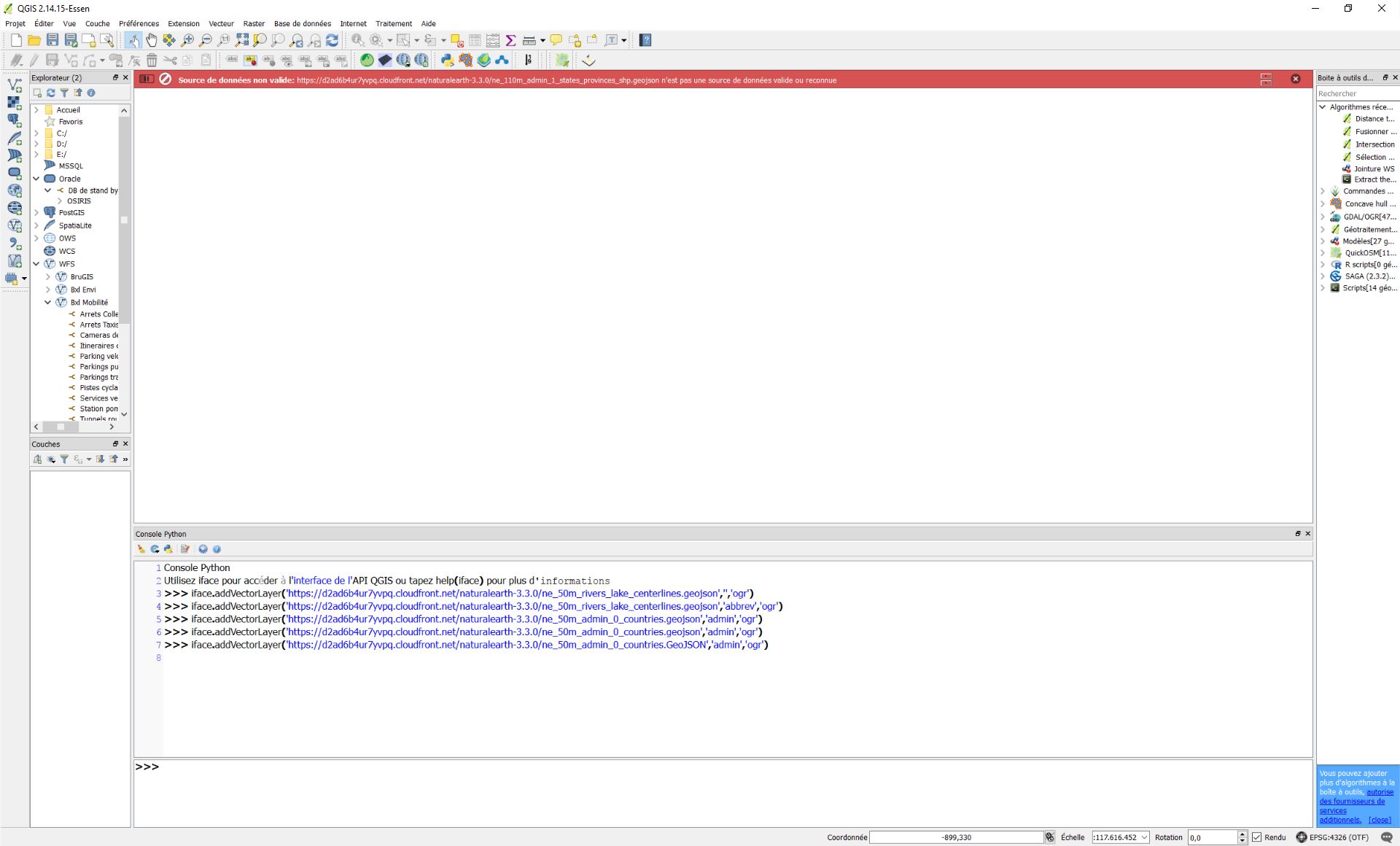Click the Identify Features tool
The width and height of the screenshot is (1400, 846).
click(x=357, y=39)
